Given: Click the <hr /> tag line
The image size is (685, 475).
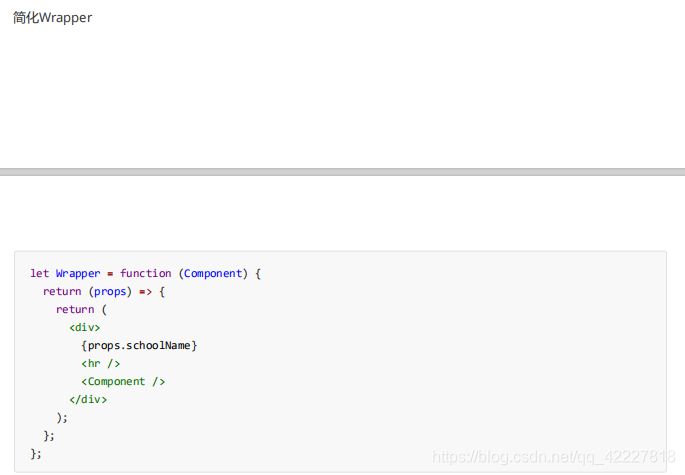Looking at the screenshot, I should tap(100, 364).
